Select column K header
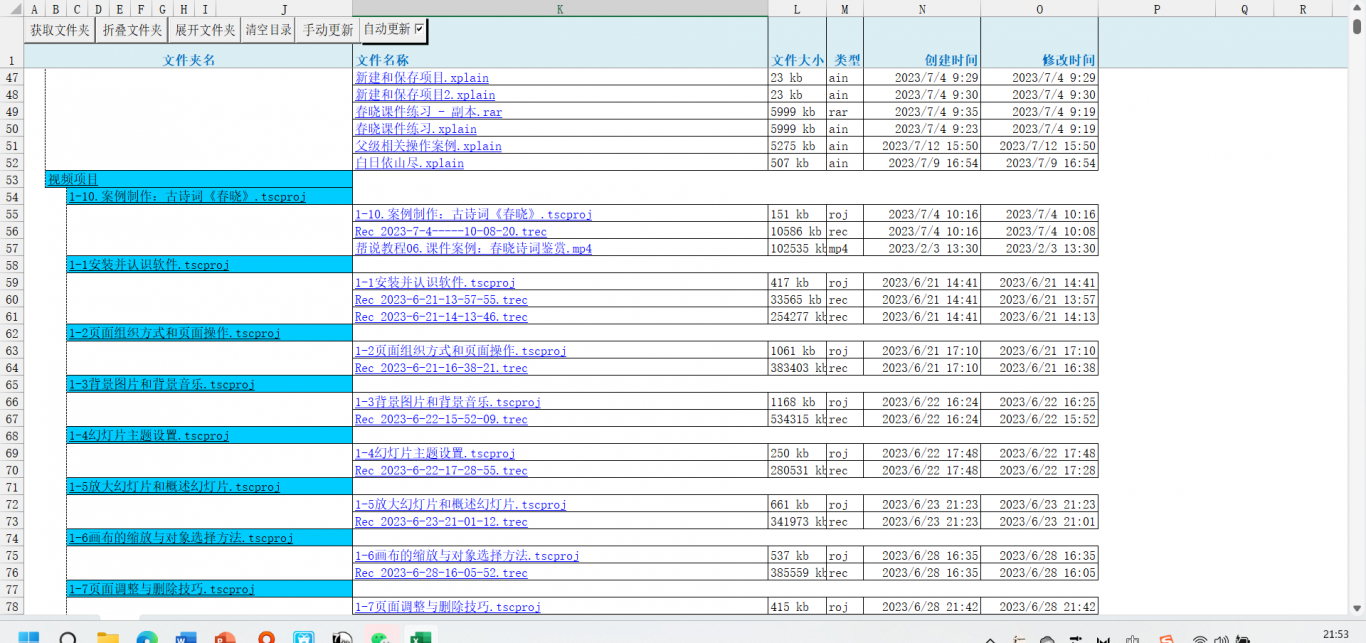 (559, 9)
